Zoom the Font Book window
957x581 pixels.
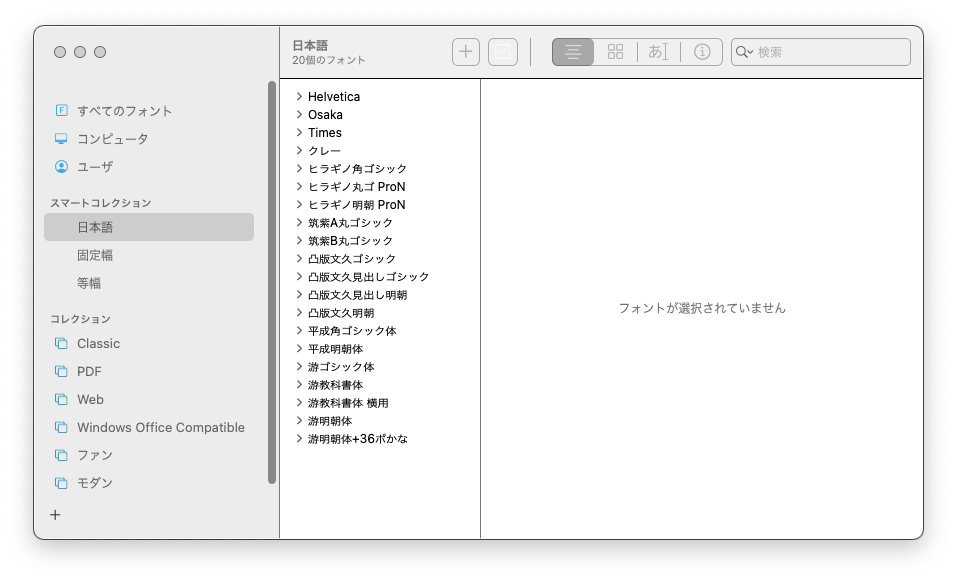pyautogui.click(x=100, y=52)
